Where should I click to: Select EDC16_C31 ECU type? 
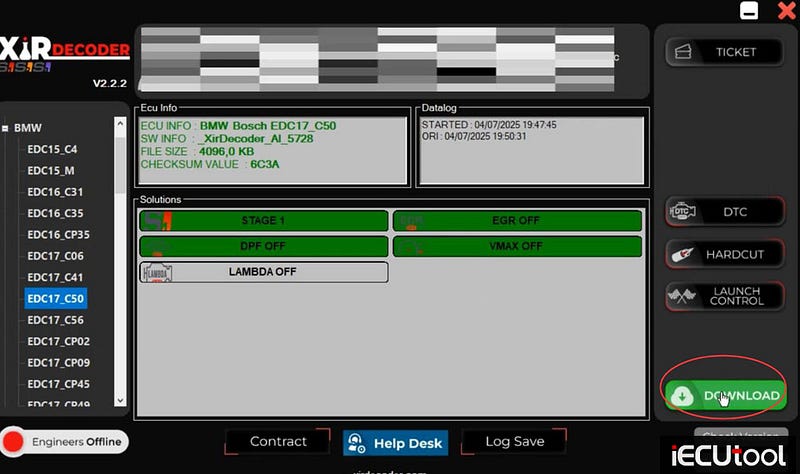(x=55, y=192)
